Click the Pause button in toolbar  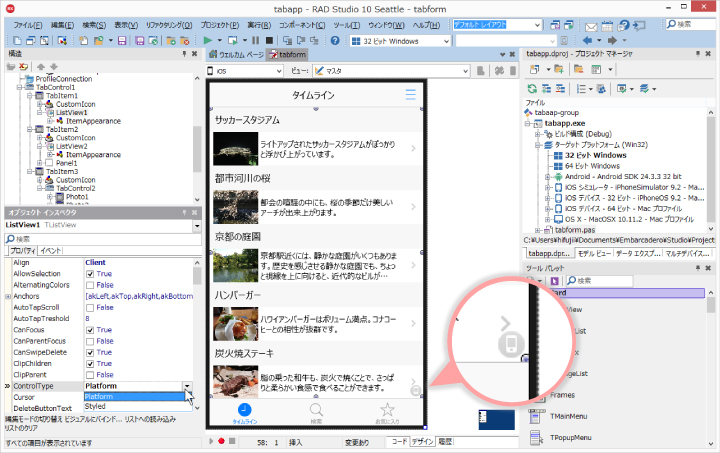pos(256,41)
